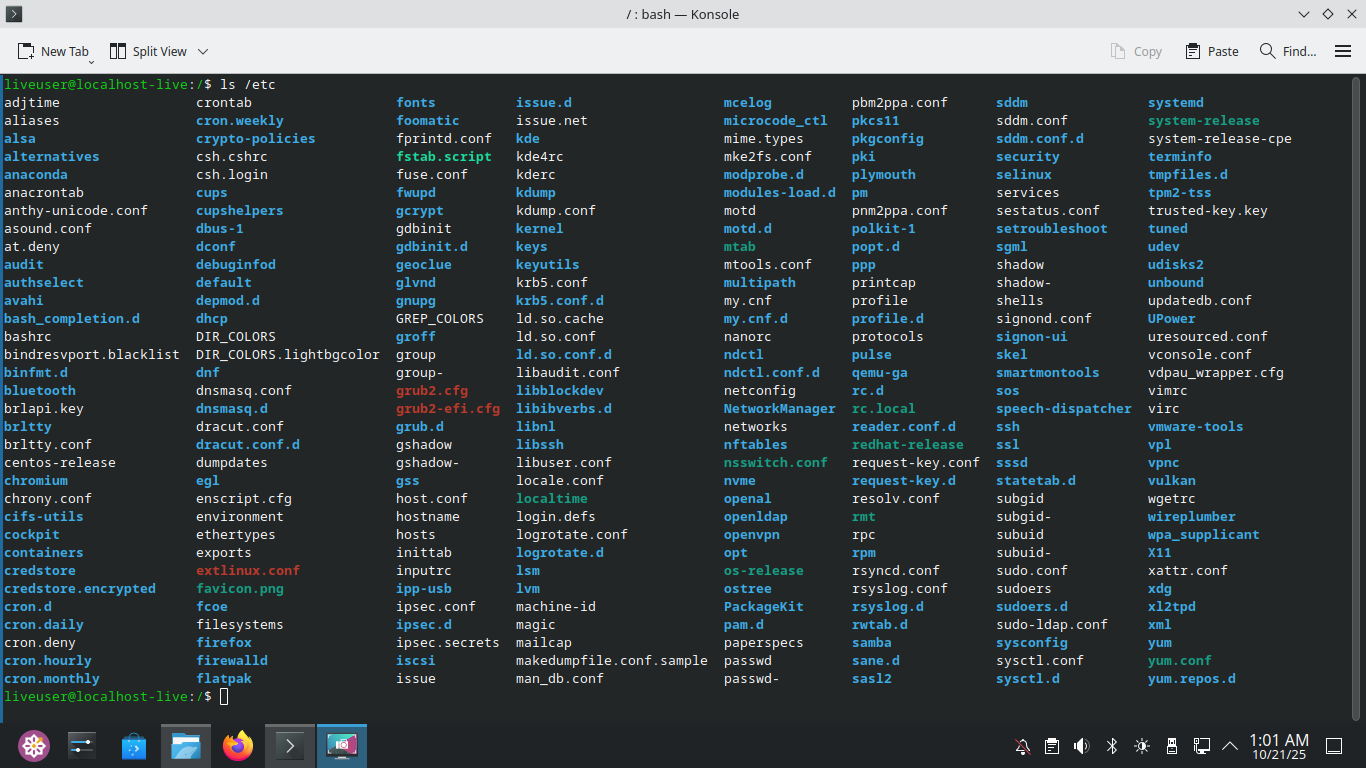Open a New Tab in Konsole
The image size is (1366, 768).
coord(54,51)
